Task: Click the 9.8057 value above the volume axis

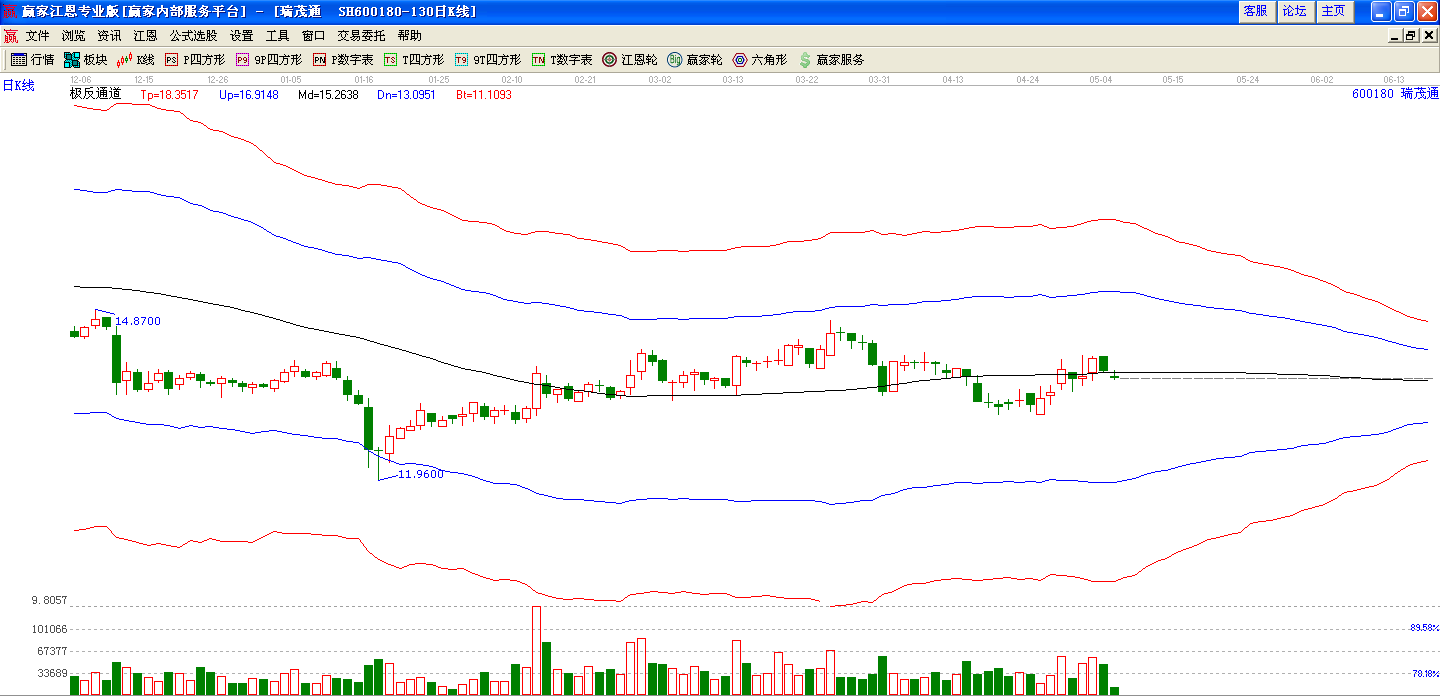Action: (x=49, y=600)
